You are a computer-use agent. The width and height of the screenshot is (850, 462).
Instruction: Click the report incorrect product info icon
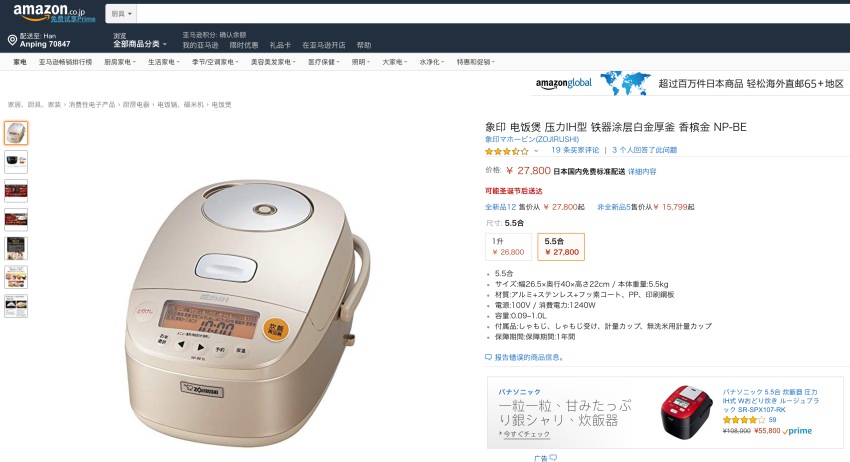[488, 357]
